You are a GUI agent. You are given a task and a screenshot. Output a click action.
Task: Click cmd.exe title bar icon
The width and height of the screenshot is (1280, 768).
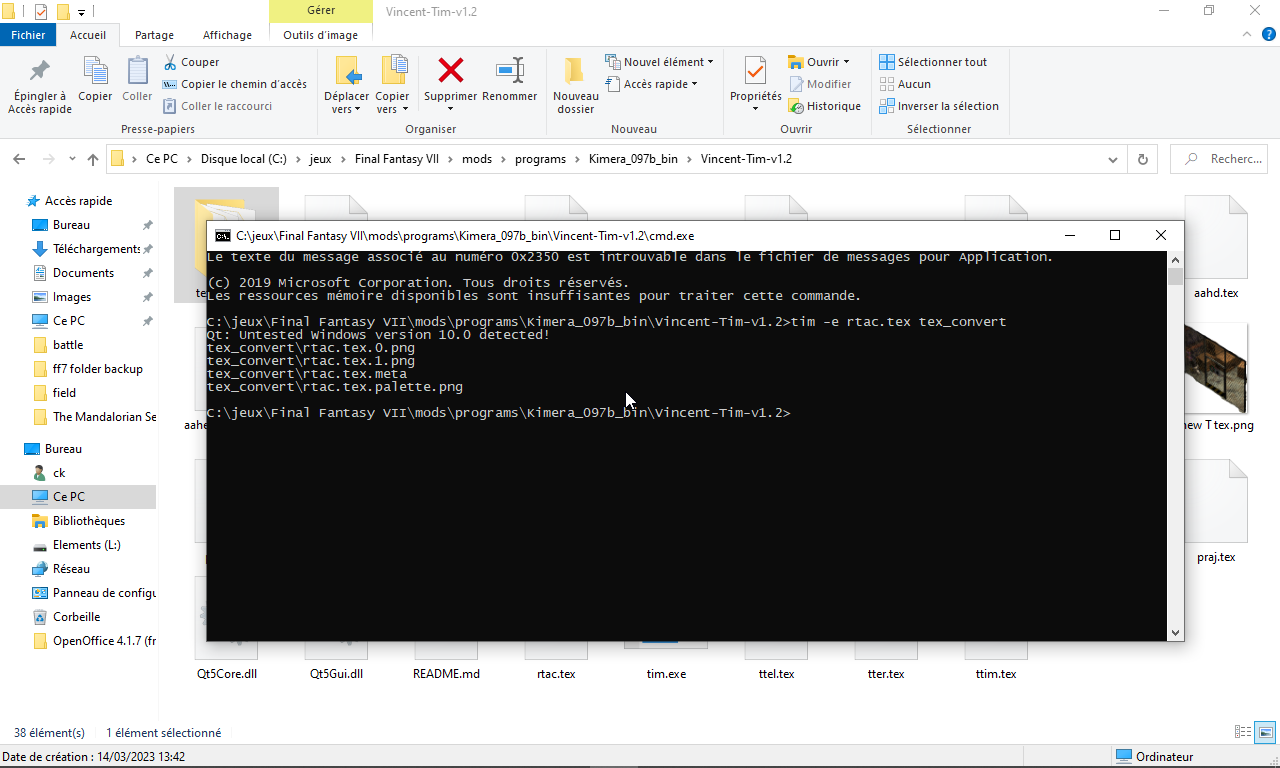click(223, 236)
